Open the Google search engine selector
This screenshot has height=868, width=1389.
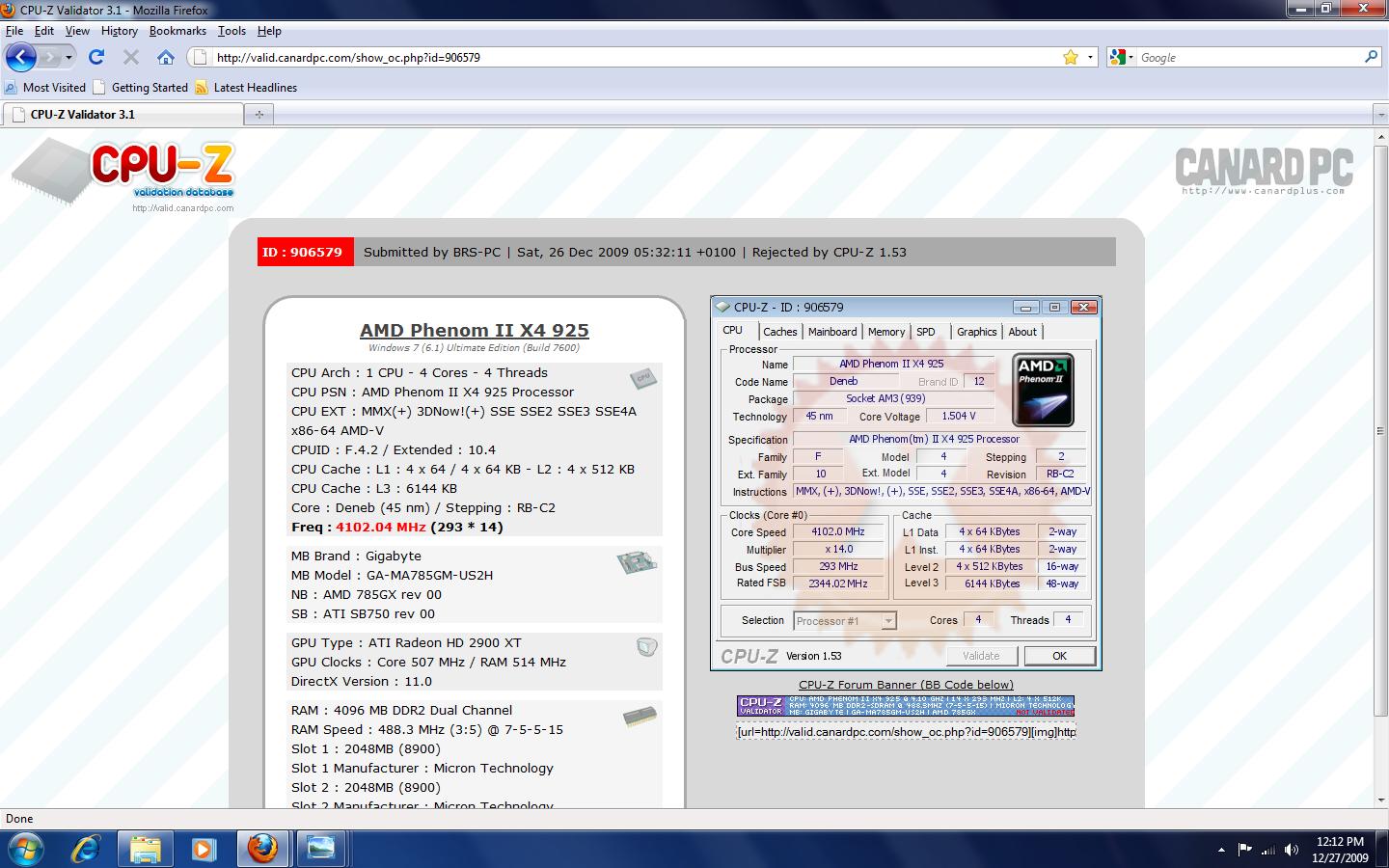(x=1121, y=57)
